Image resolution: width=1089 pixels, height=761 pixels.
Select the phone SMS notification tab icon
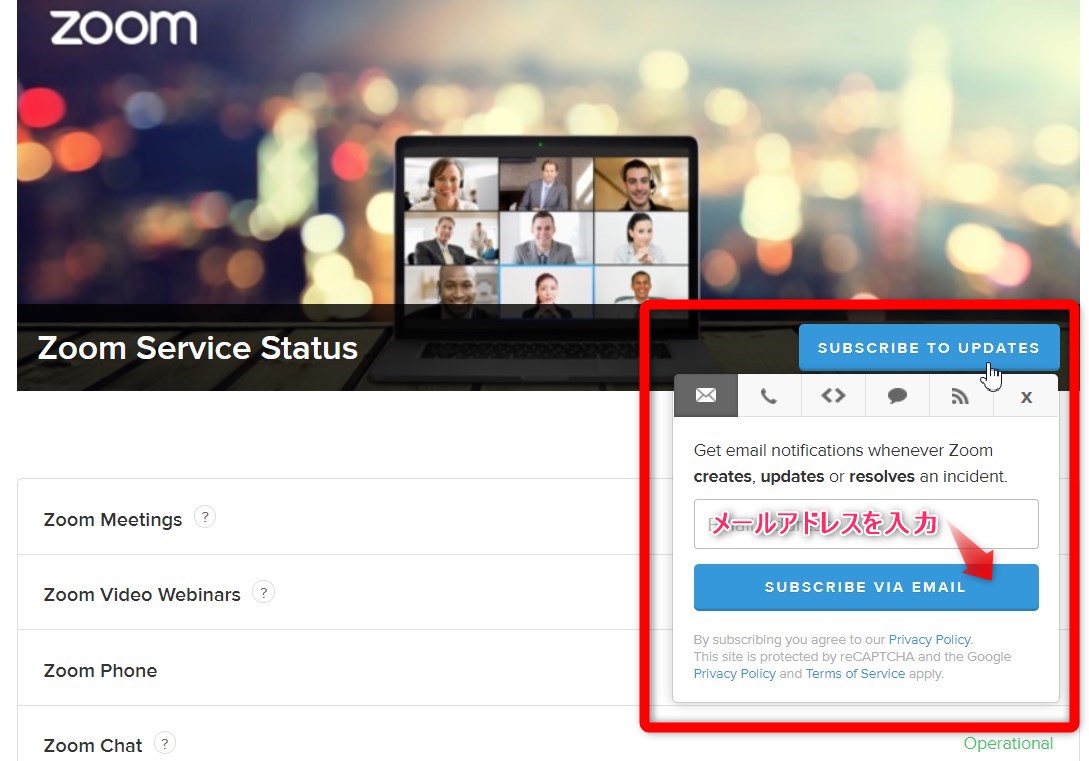point(769,396)
